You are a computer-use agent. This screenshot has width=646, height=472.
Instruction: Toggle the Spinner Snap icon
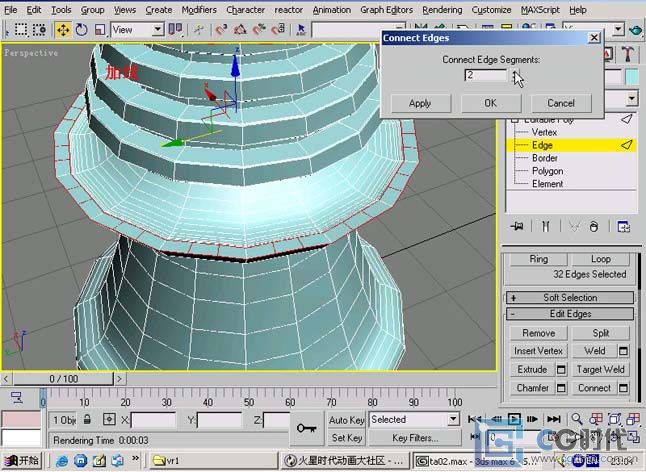279,30
